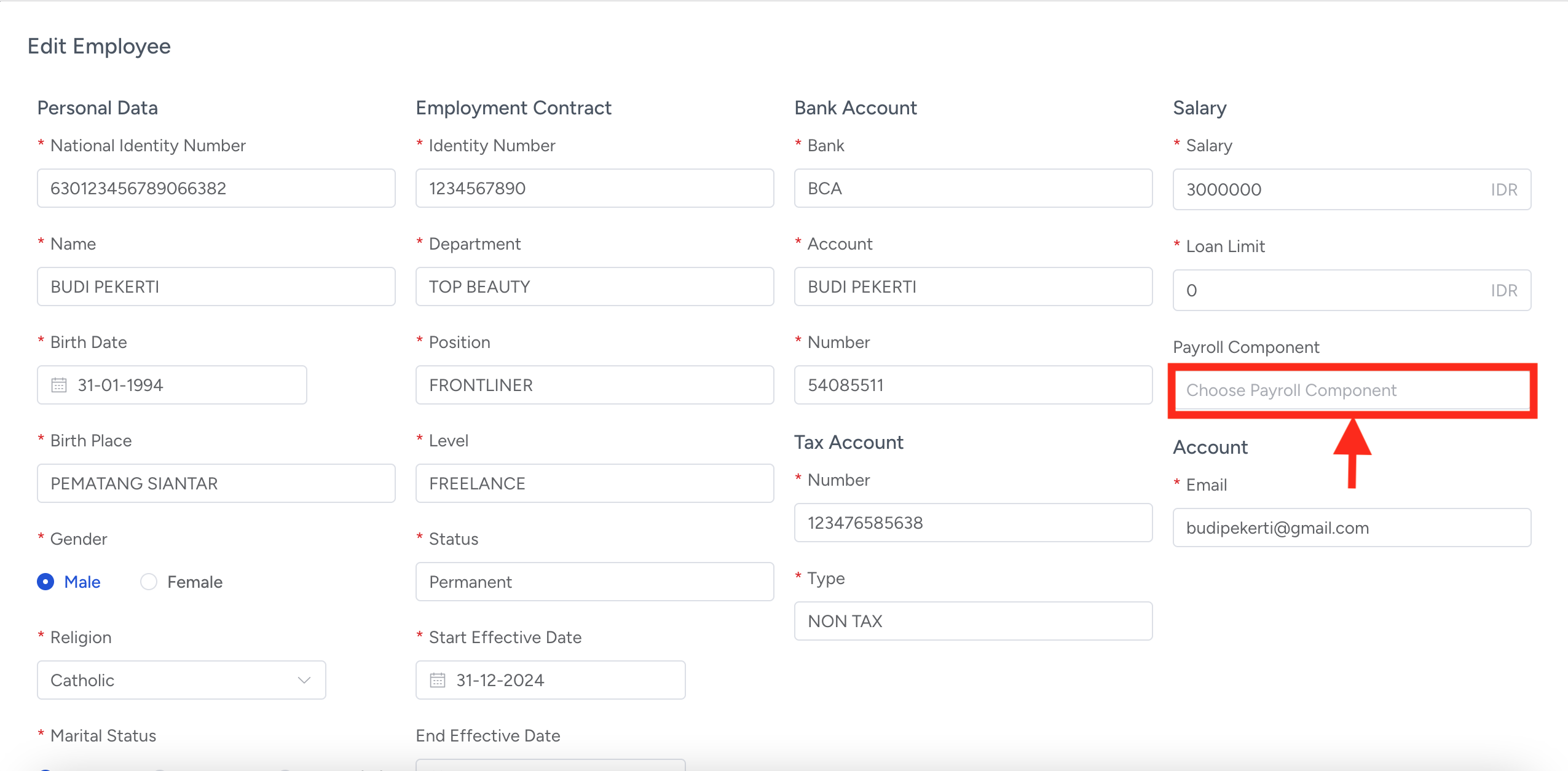Click the Name field with BUDI PEKERTI
The width and height of the screenshot is (1568, 771).
point(216,287)
